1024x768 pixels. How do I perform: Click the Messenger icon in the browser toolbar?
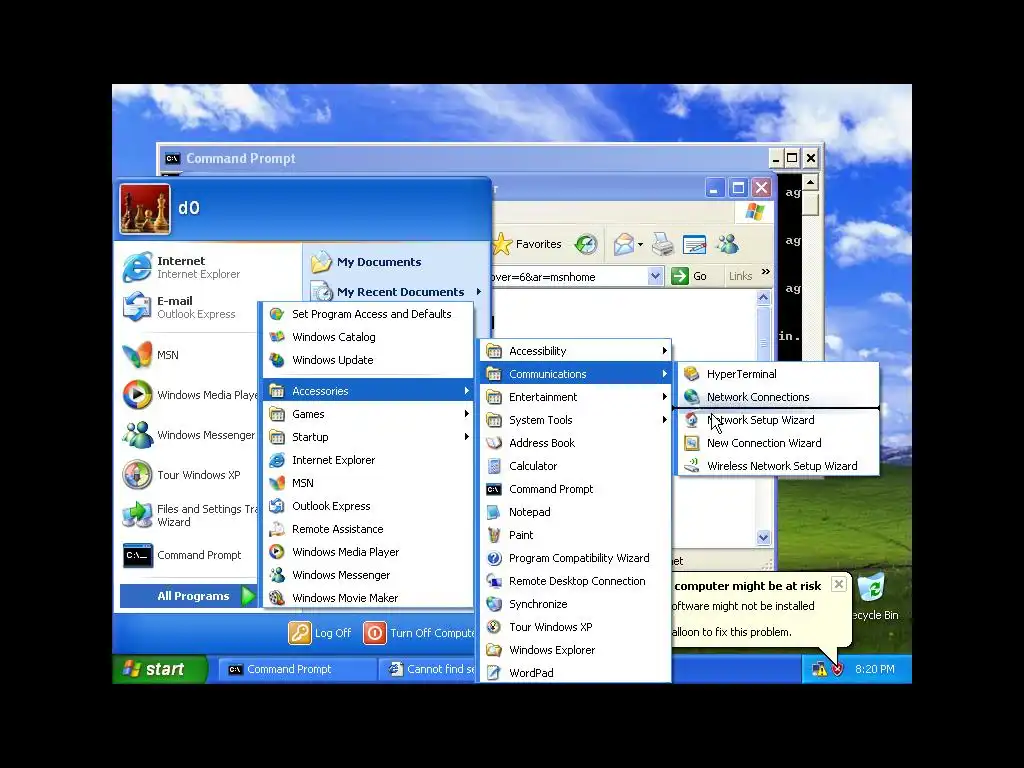click(x=727, y=244)
